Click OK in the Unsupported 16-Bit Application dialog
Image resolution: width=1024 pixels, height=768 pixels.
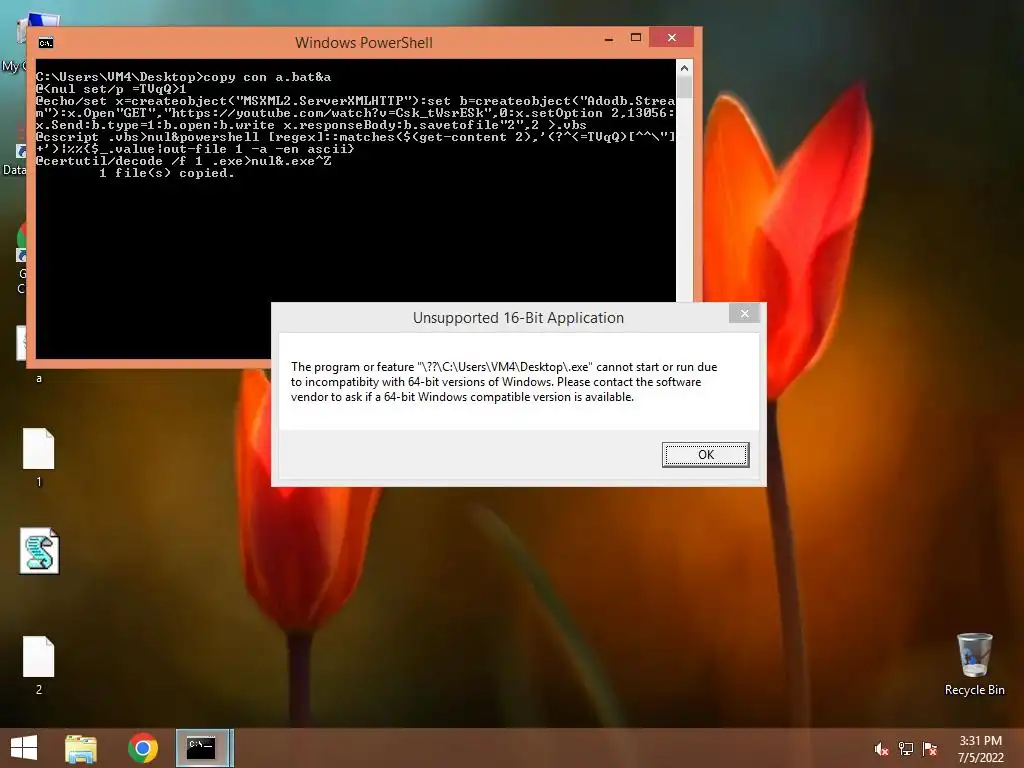705,455
